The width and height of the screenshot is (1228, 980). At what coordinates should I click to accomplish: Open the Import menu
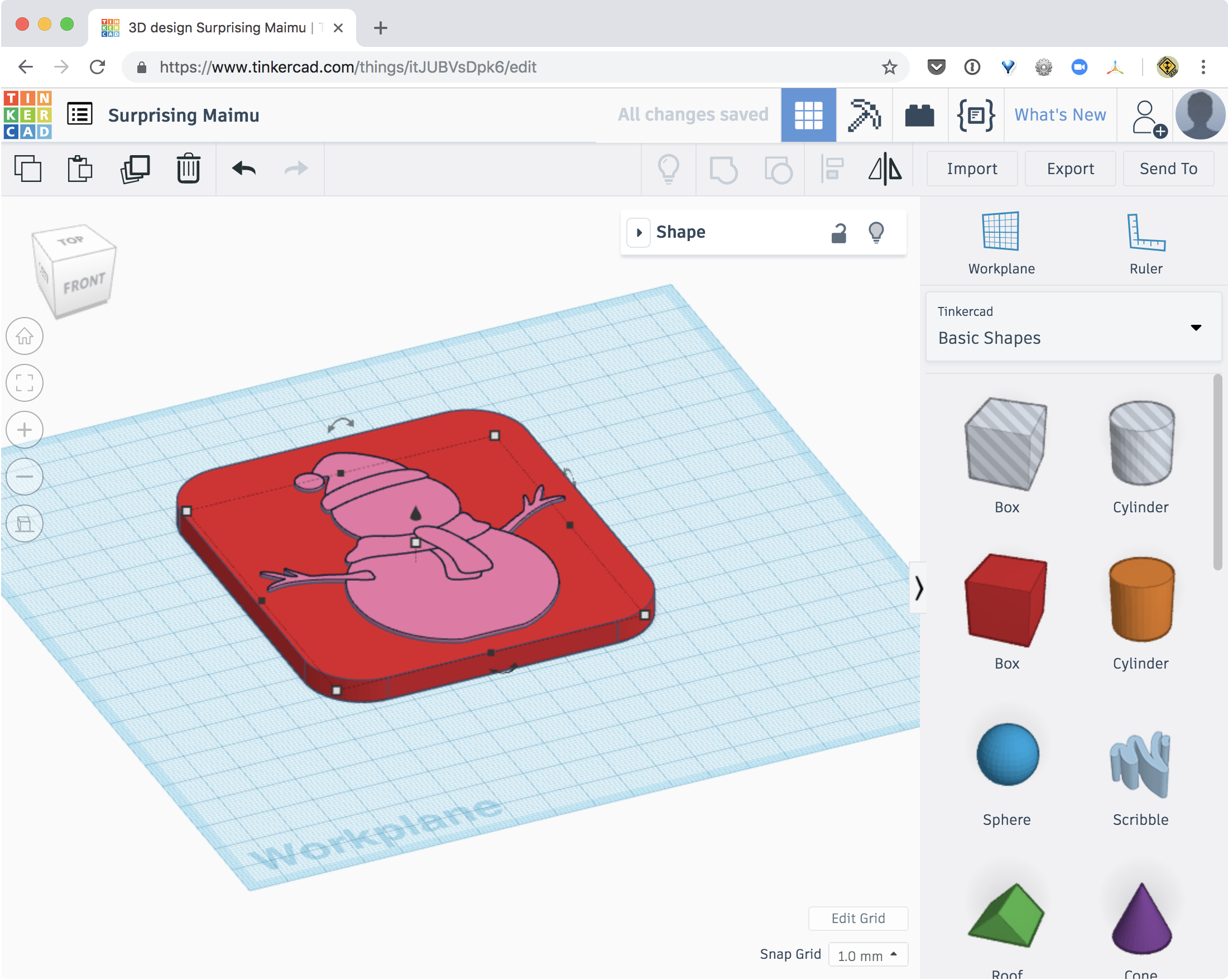pyautogui.click(x=972, y=168)
